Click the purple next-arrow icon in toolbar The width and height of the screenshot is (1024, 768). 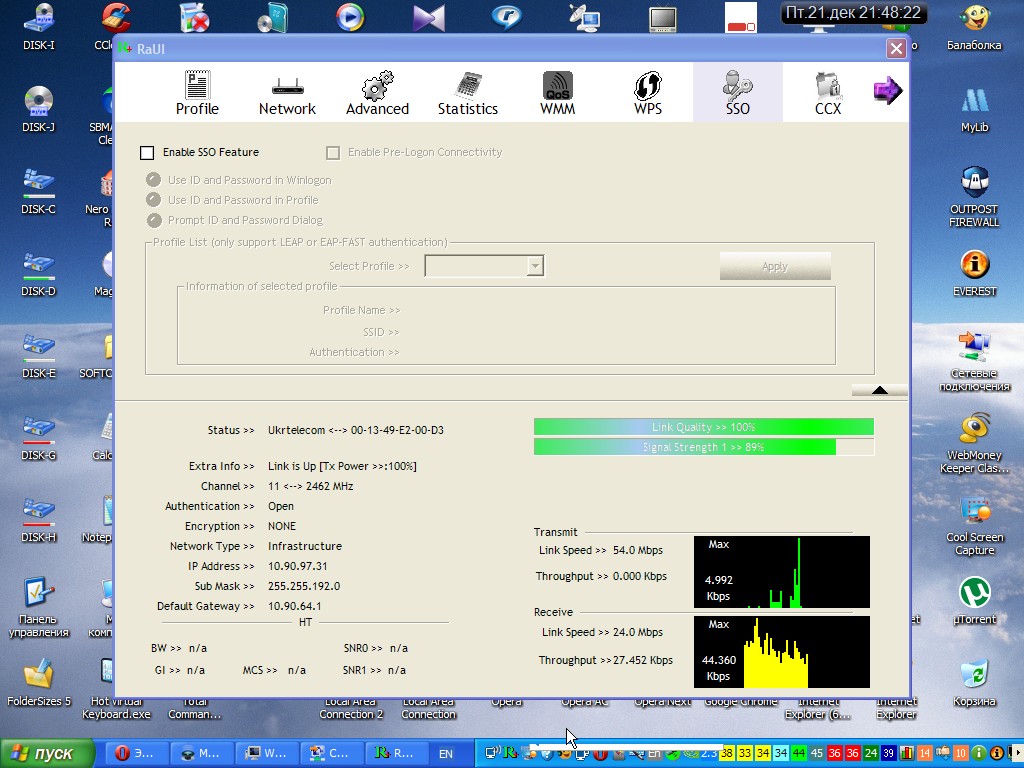887,91
